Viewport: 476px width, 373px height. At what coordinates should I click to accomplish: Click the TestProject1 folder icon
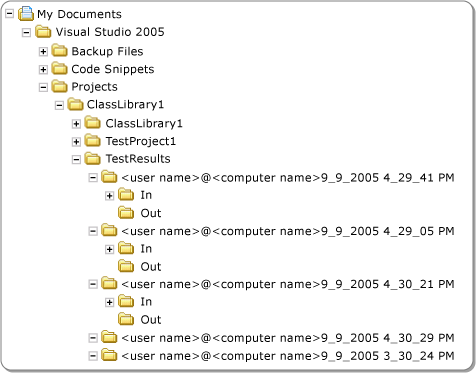[x=92, y=141]
